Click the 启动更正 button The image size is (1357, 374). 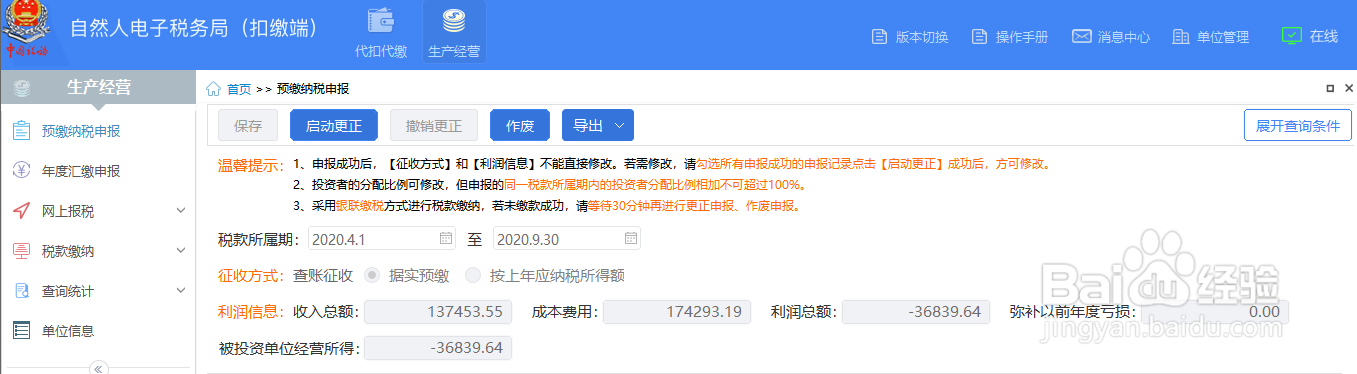click(x=334, y=125)
